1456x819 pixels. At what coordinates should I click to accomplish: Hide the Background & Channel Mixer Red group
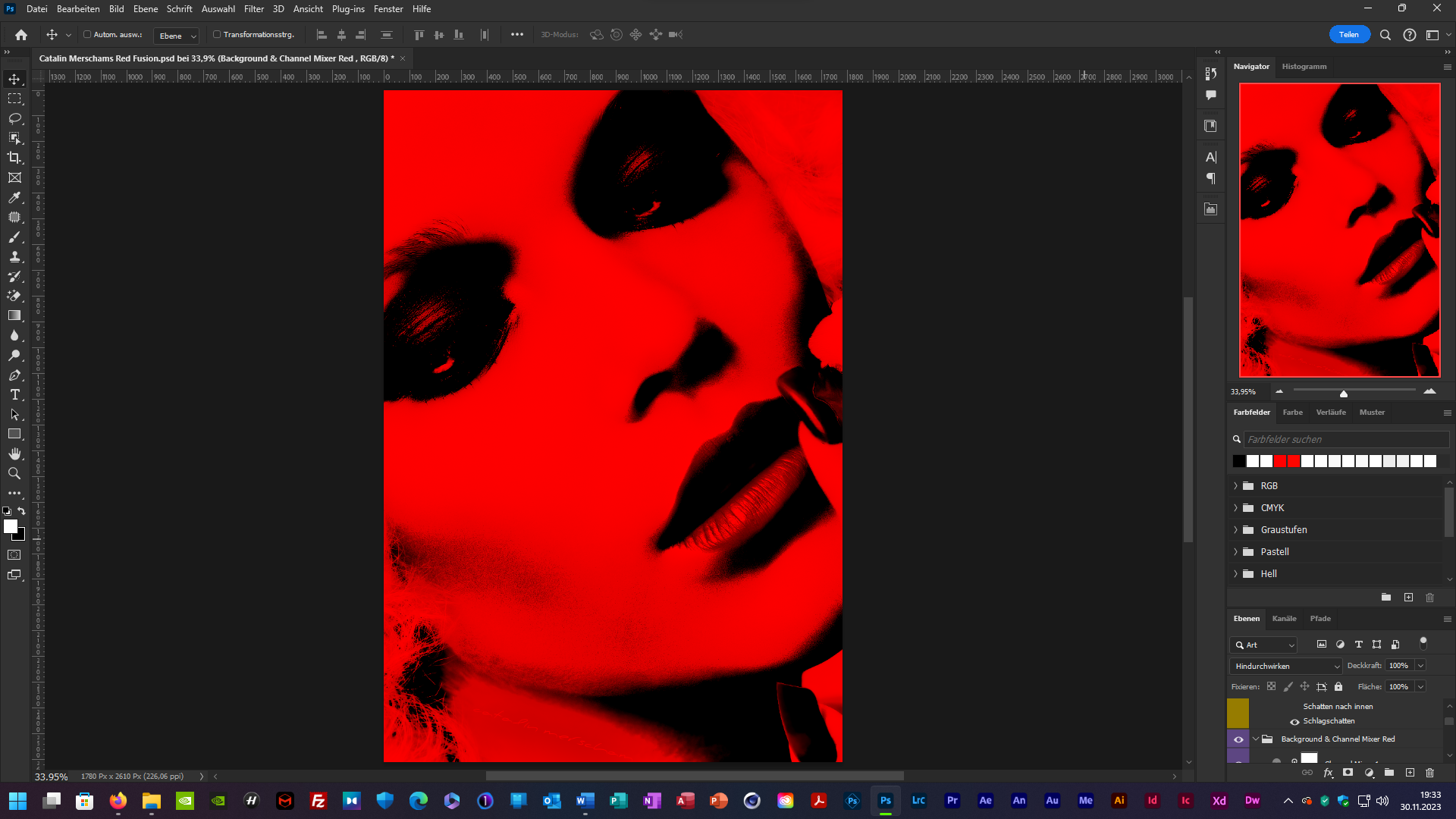point(1238,739)
